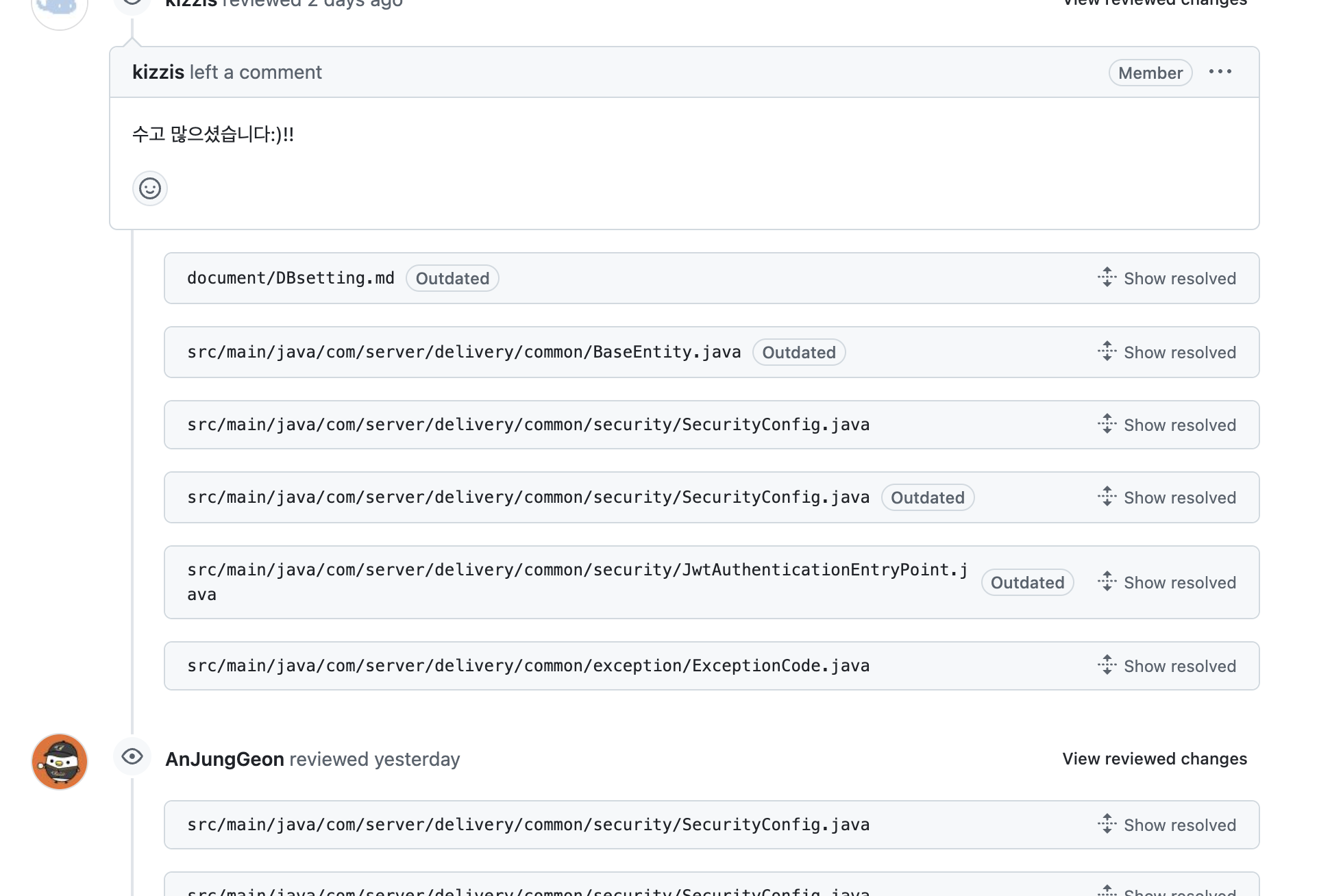
Task: Open file path ExceptionCode.java
Action: click(528, 666)
